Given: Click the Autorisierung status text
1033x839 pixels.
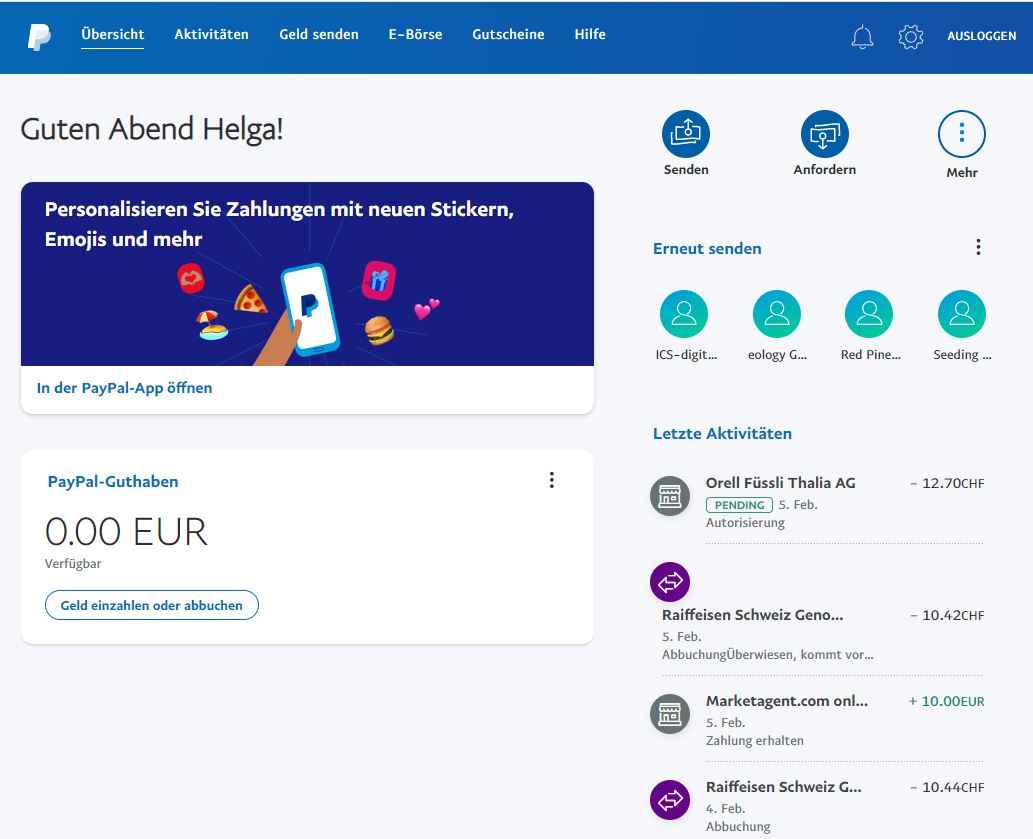Looking at the screenshot, I should (x=745, y=523).
